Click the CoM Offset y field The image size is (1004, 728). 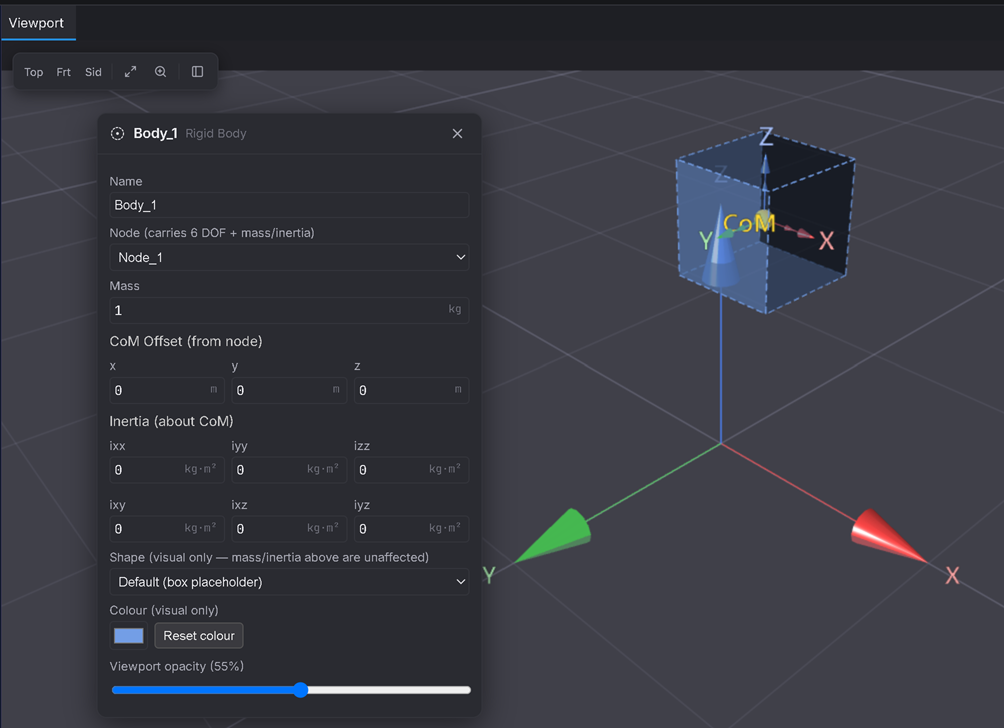[x=289, y=390]
